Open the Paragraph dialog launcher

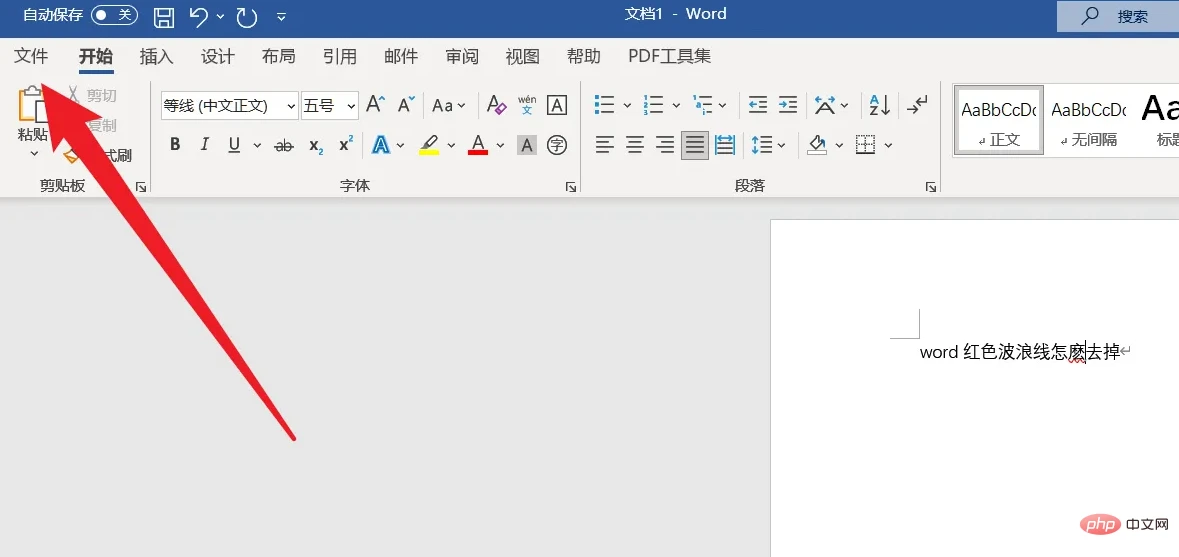[931, 186]
